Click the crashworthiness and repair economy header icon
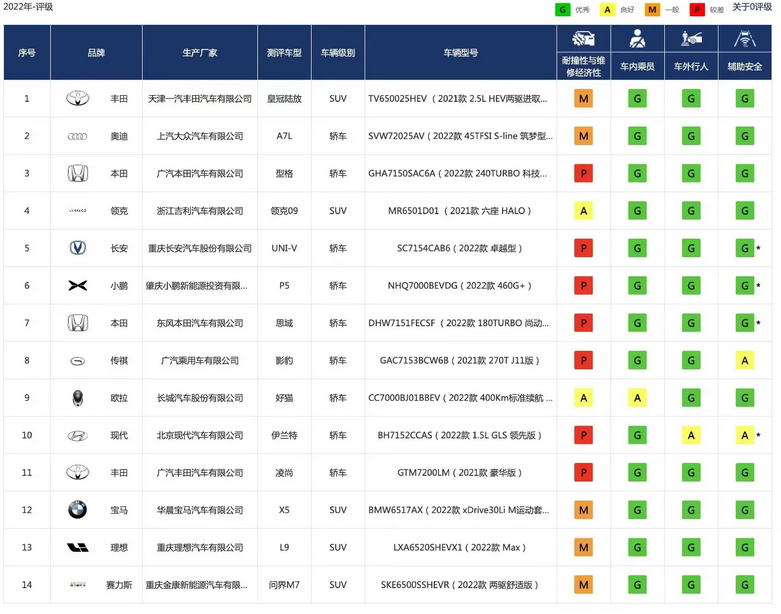Viewport: 781px width, 614px height. 583,38
